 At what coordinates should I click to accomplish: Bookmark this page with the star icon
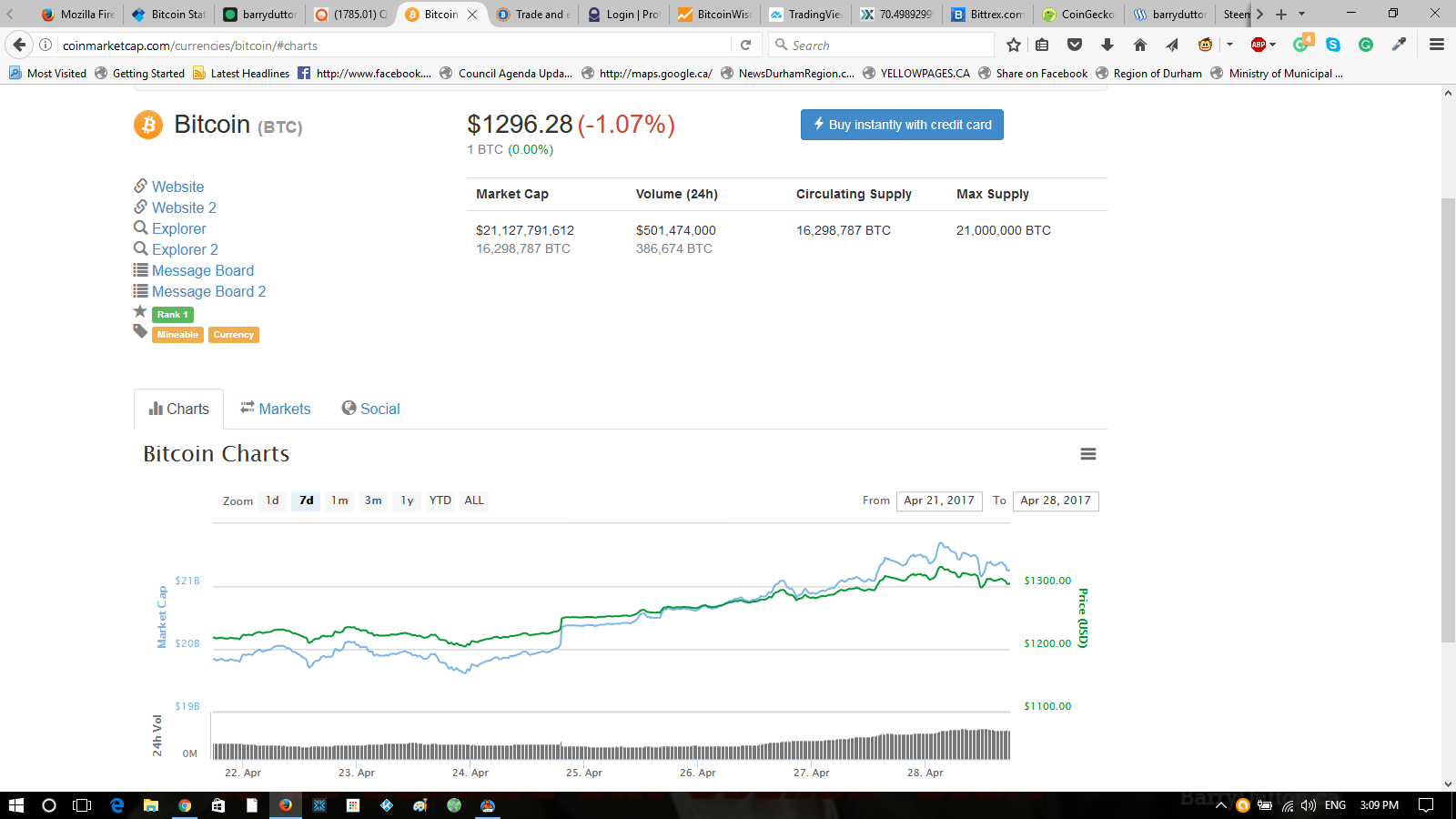coord(1014,45)
